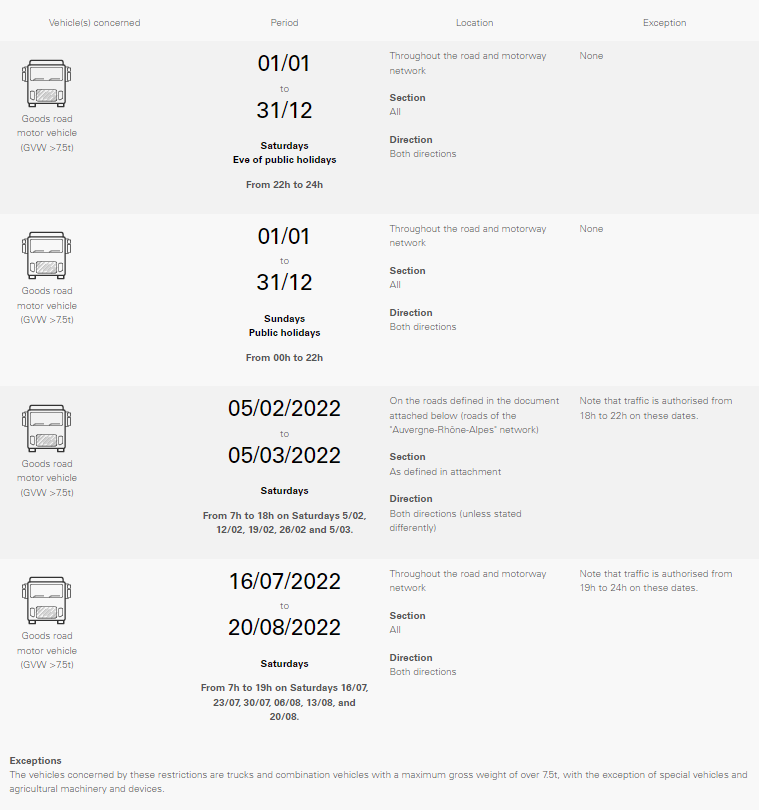The width and height of the screenshot is (759, 810).
Task: Click the 'Exception' column header
Action: pyautogui.click(x=664, y=23)
